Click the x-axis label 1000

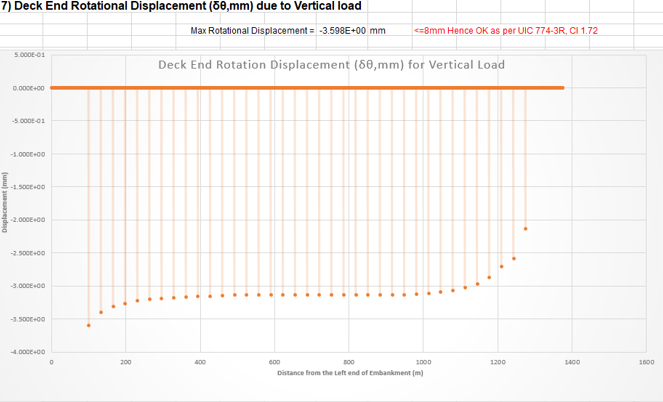click(423, 362)
